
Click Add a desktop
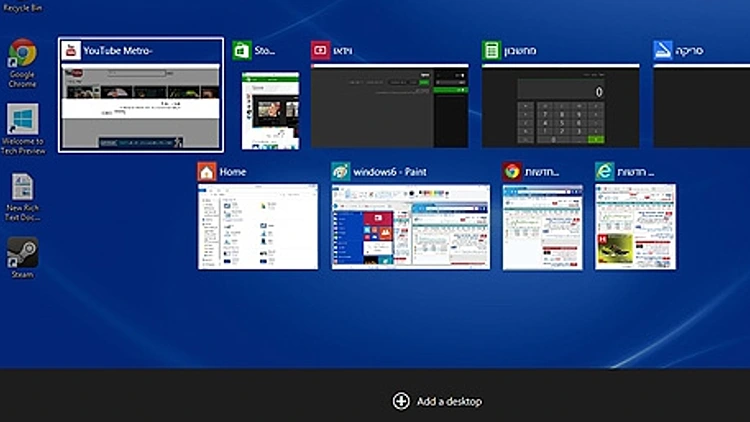click(437, 401)
